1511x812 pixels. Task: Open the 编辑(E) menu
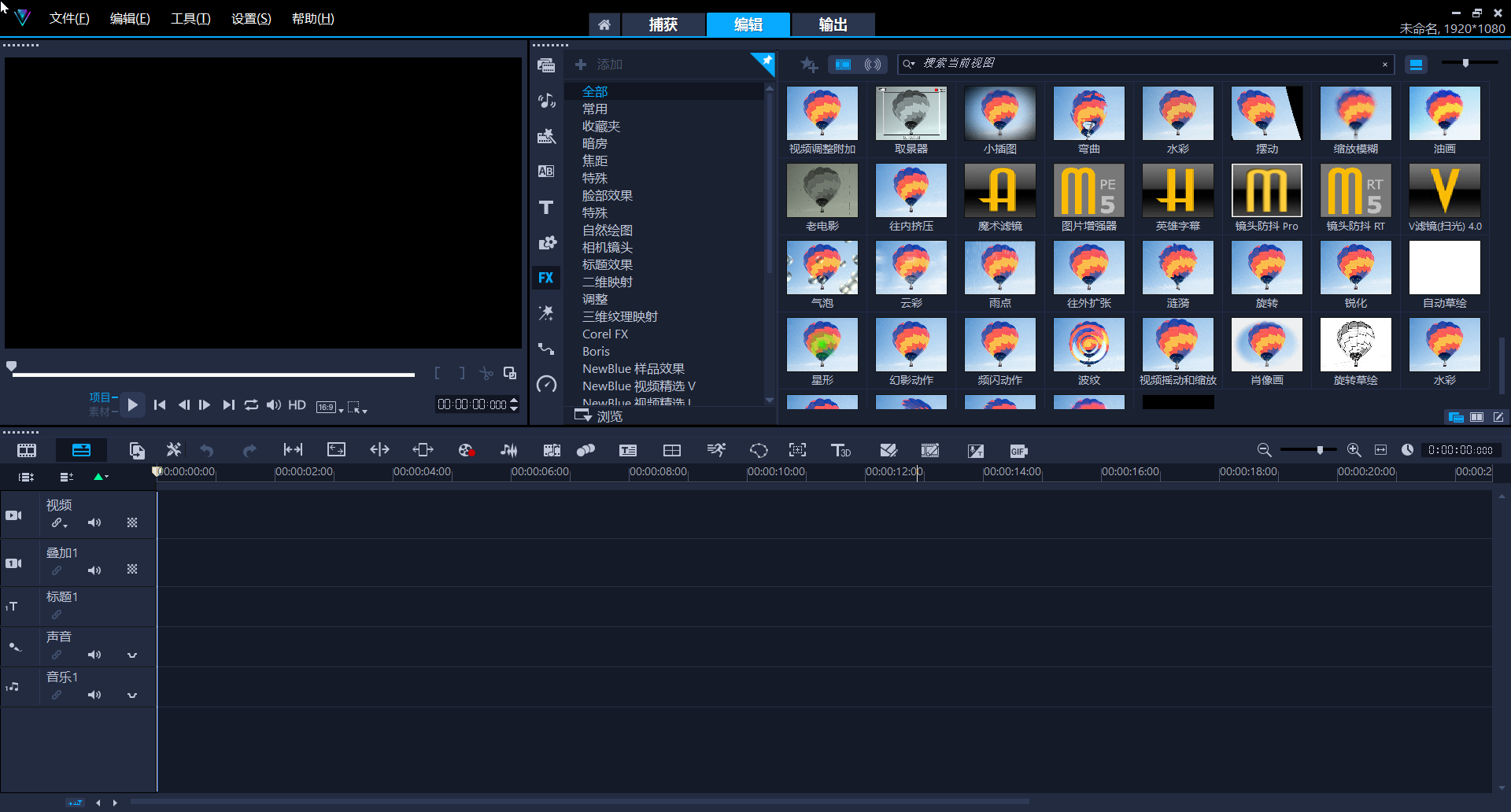coord(130,18)
